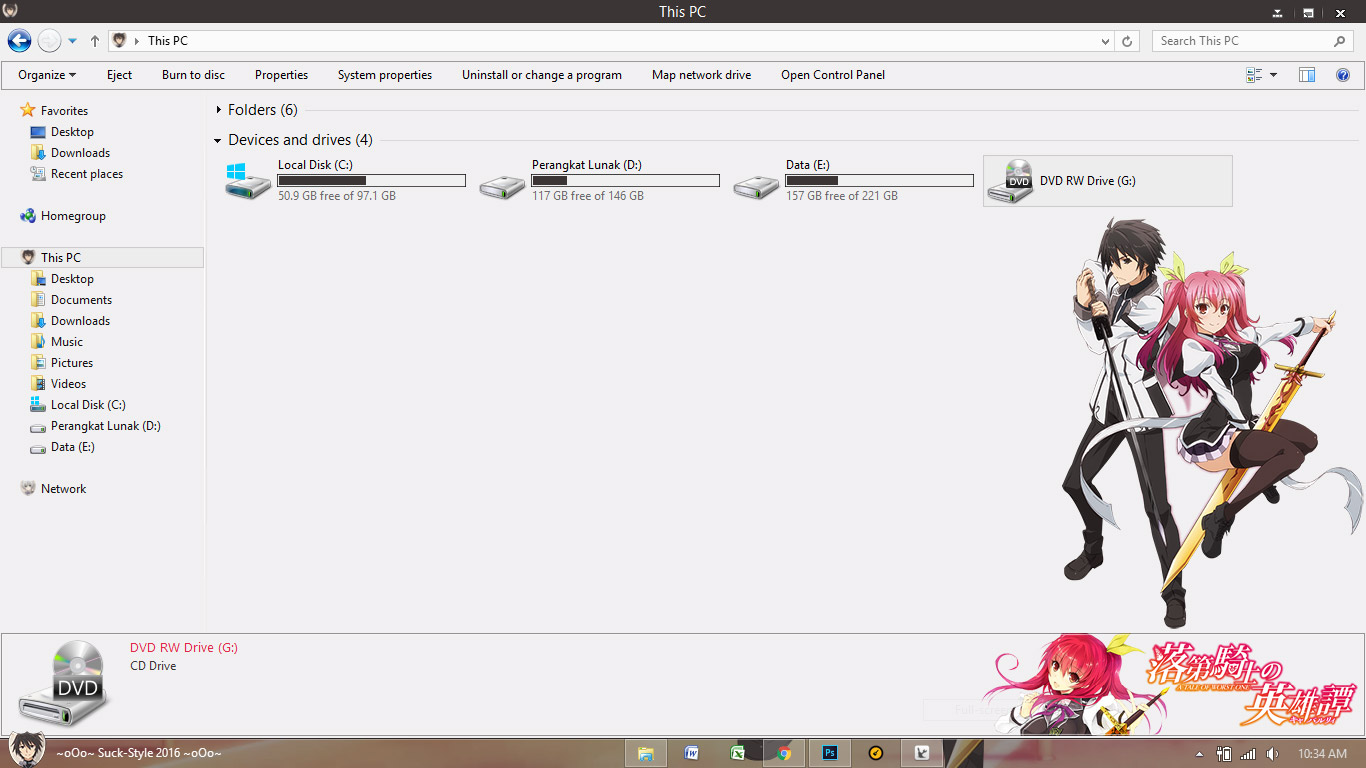Select the Perangkat Lunak (D:) drive icon

click(502, 186)
